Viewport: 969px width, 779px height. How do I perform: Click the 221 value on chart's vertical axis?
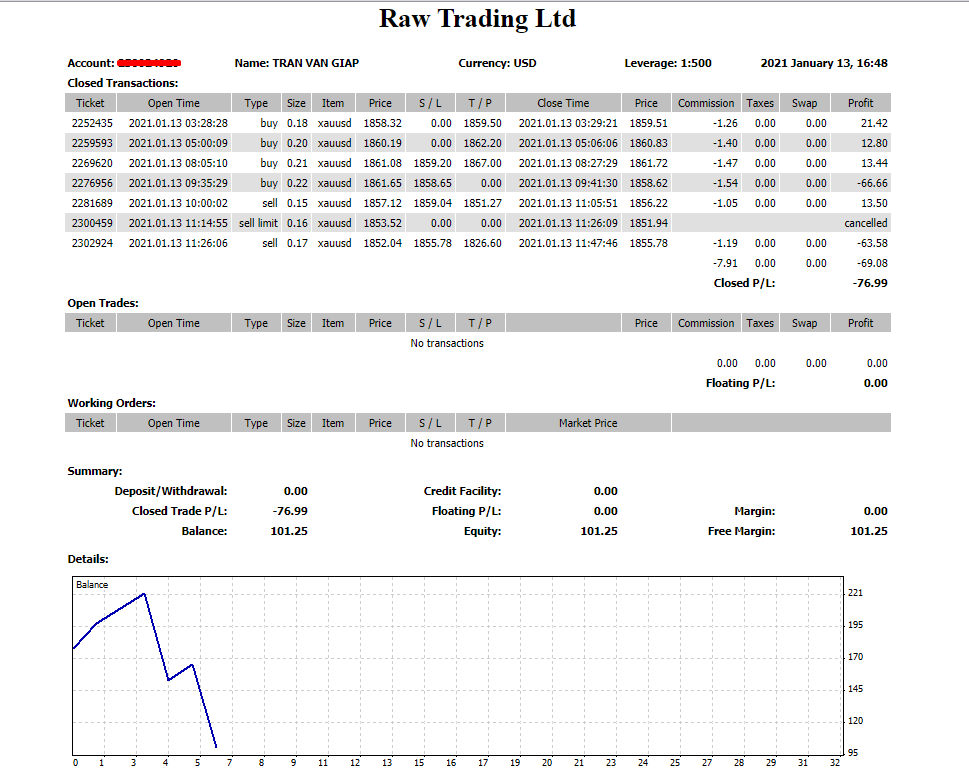pos(855,593)
